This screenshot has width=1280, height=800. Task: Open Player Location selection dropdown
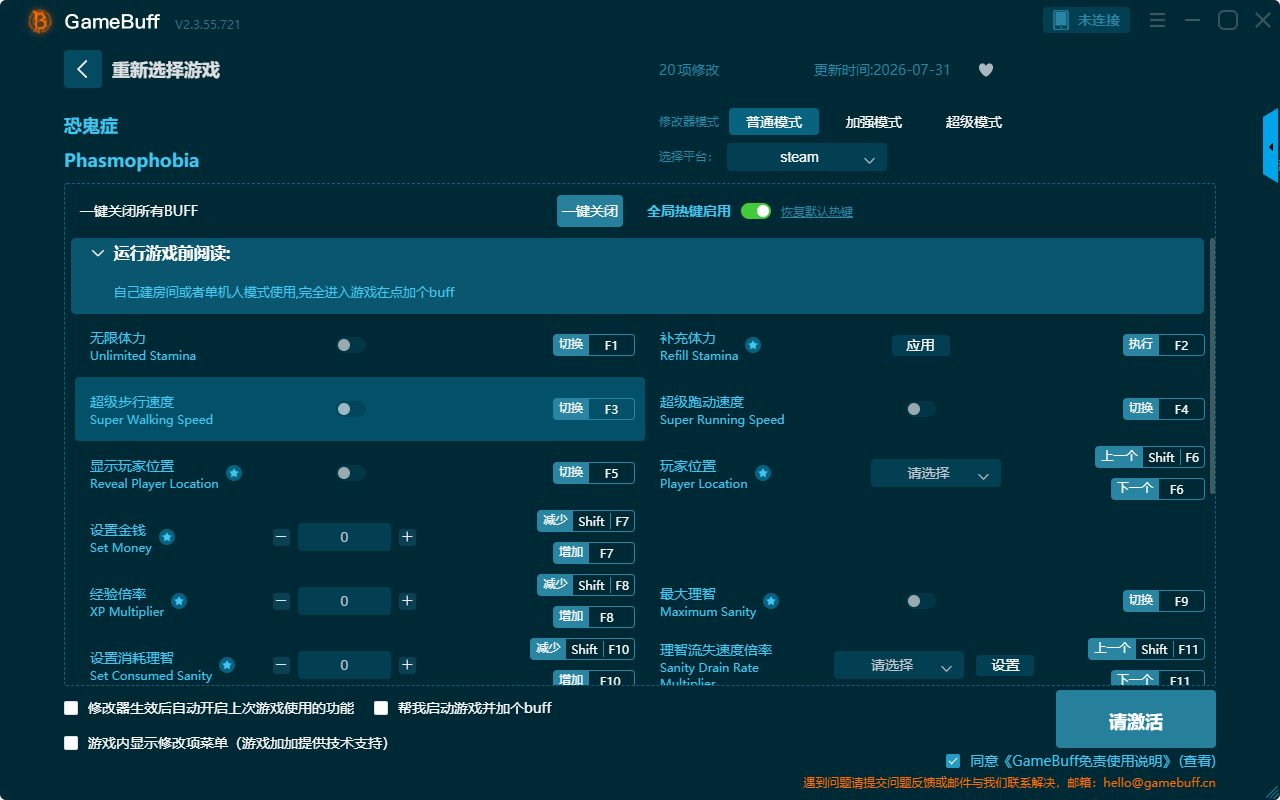936,473
